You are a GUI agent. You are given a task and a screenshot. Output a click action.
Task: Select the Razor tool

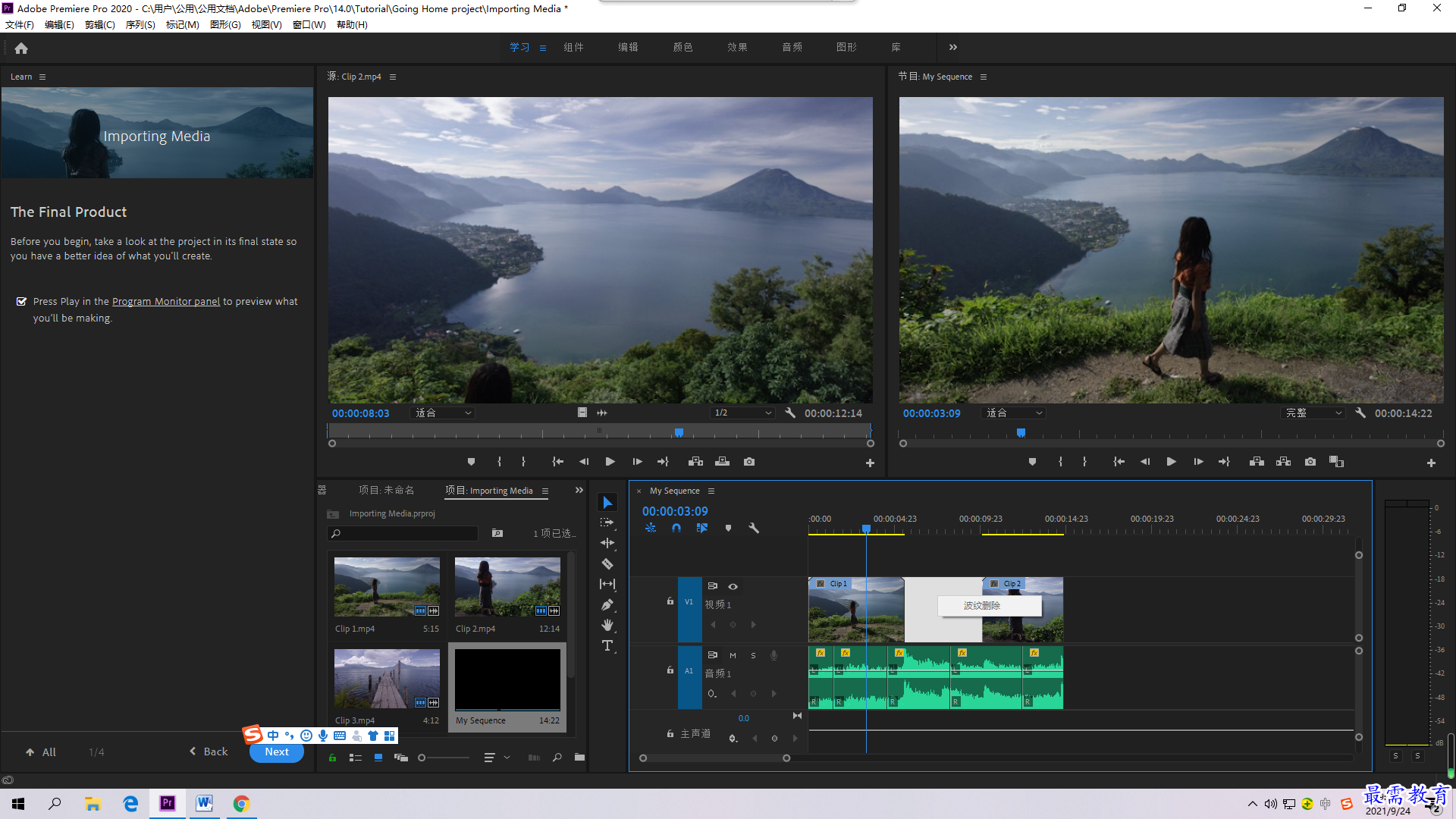tap(607, 563)
